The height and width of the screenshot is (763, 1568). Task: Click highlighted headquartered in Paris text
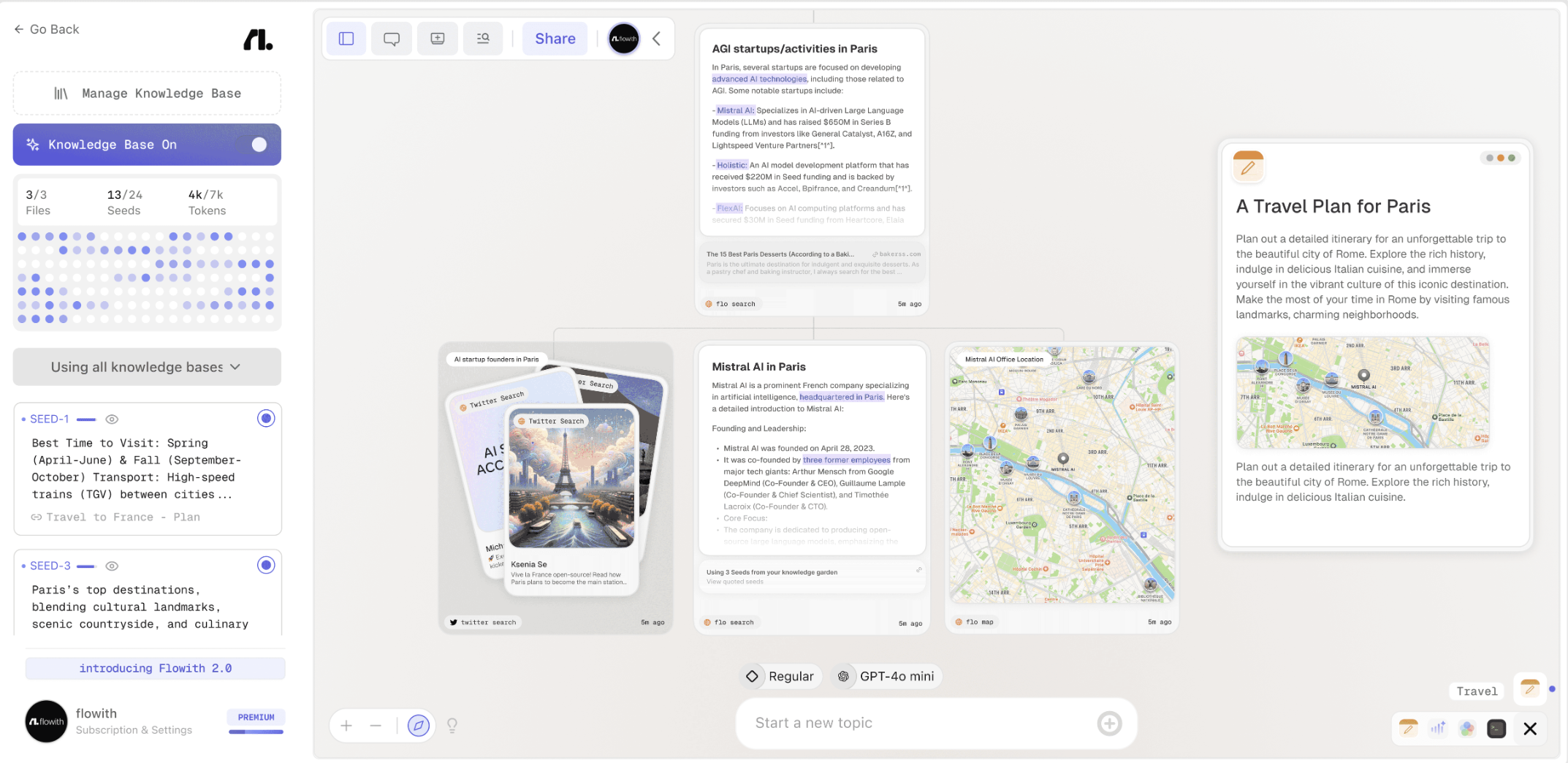(x=842, y=397)
